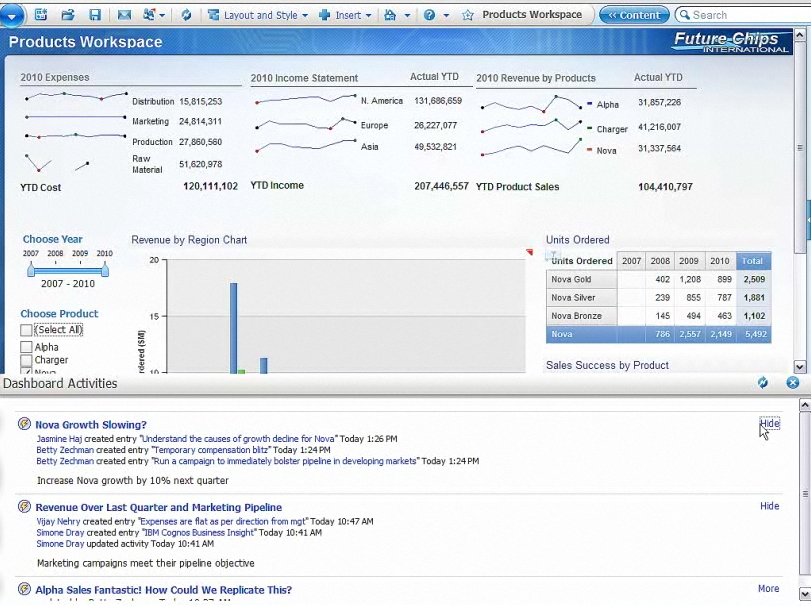Viewport: 811px width, 606px height.
Task: Check the Alpha product checkbox
Action: tap(26, 346)
